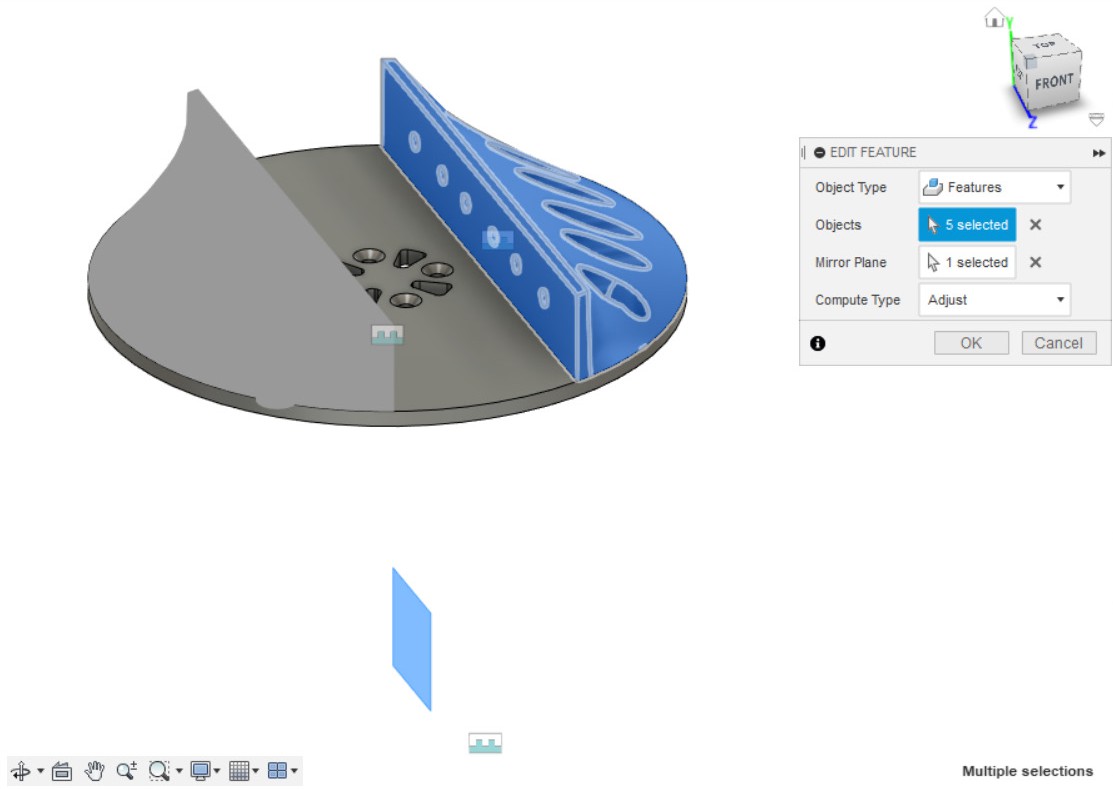Screen dimensions: 1113x789
Task: Click the Look At icon
Action: (x=62, y=771)
